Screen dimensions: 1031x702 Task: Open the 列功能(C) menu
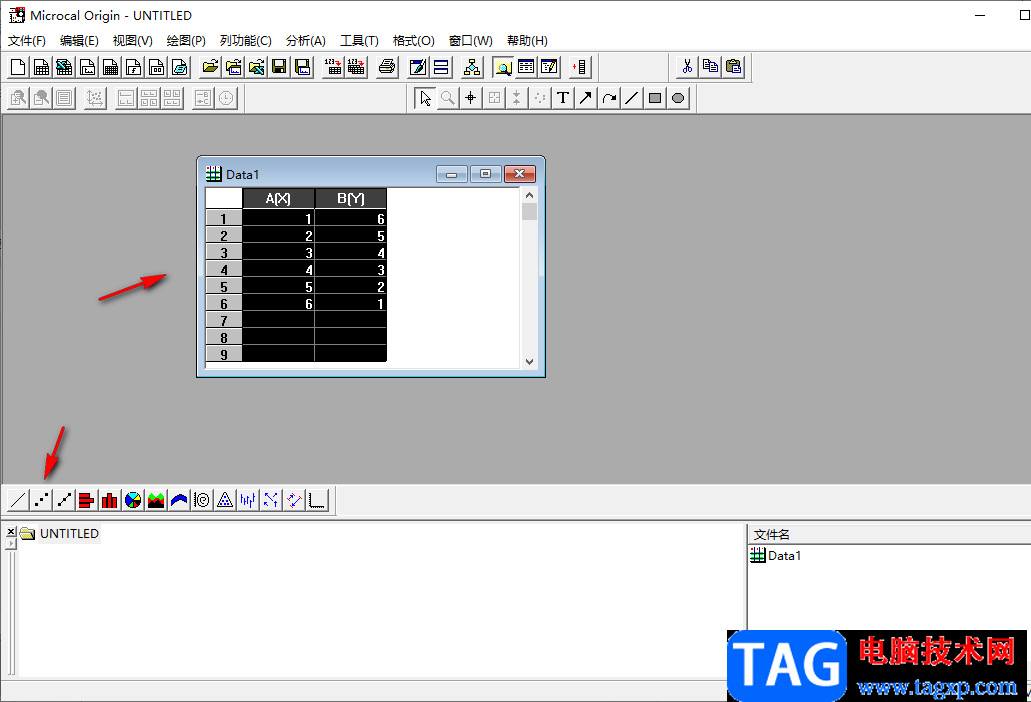(245, 41)
